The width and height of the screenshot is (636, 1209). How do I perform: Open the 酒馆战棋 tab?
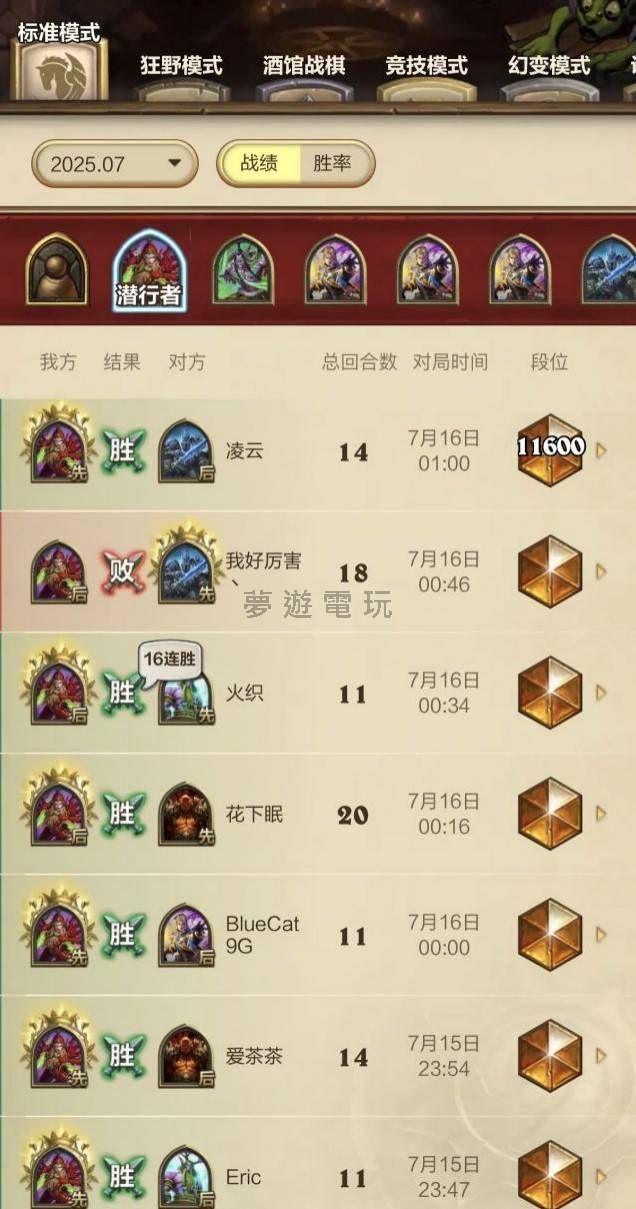point(304,67)
